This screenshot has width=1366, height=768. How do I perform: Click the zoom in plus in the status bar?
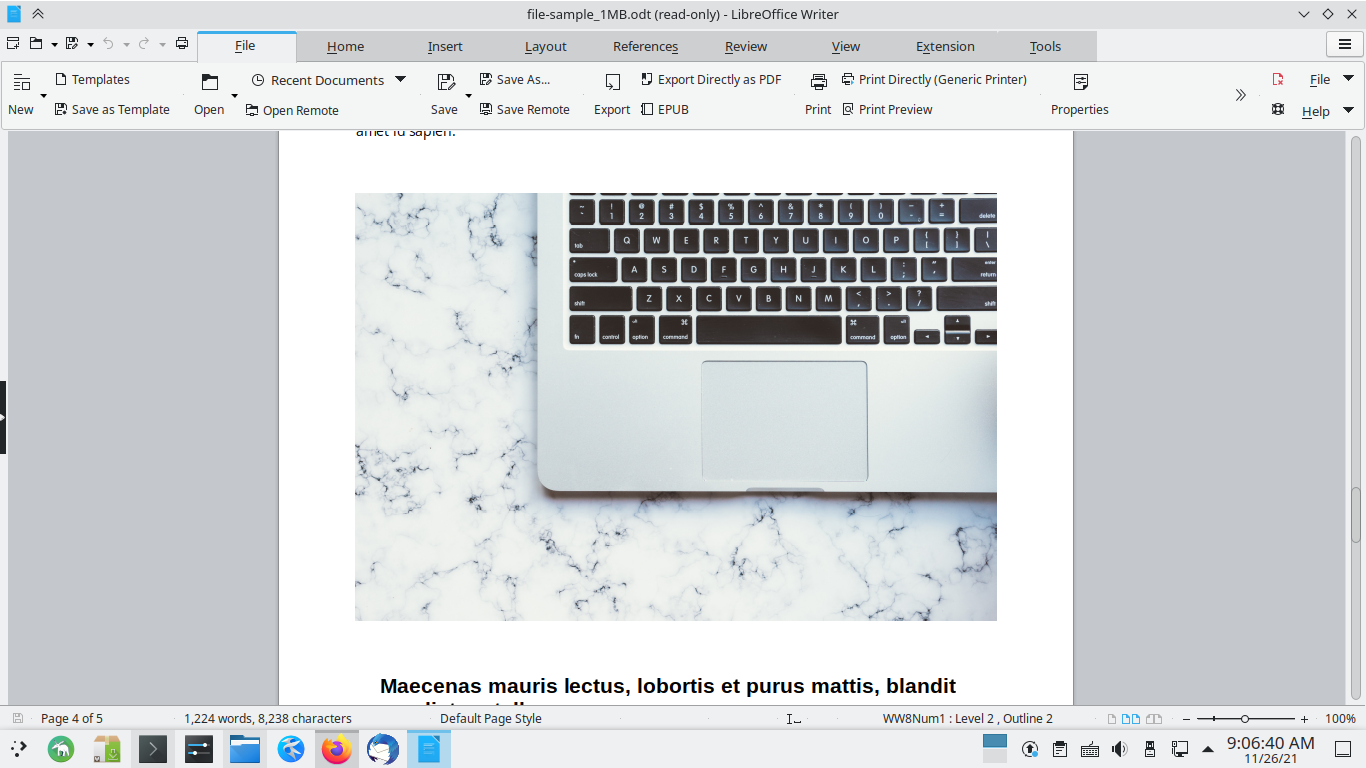(x=1304, y=719)
